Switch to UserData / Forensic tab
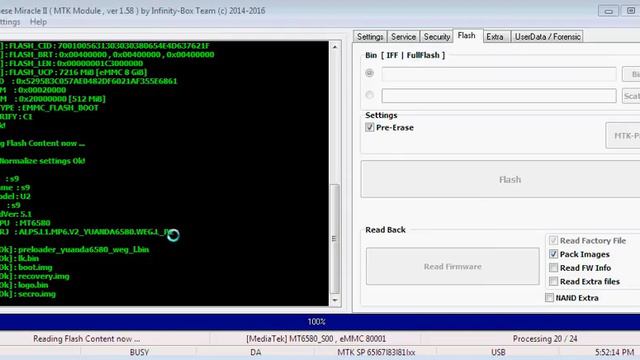This screenshot has height=360, width=640. (x=547, y=37)
